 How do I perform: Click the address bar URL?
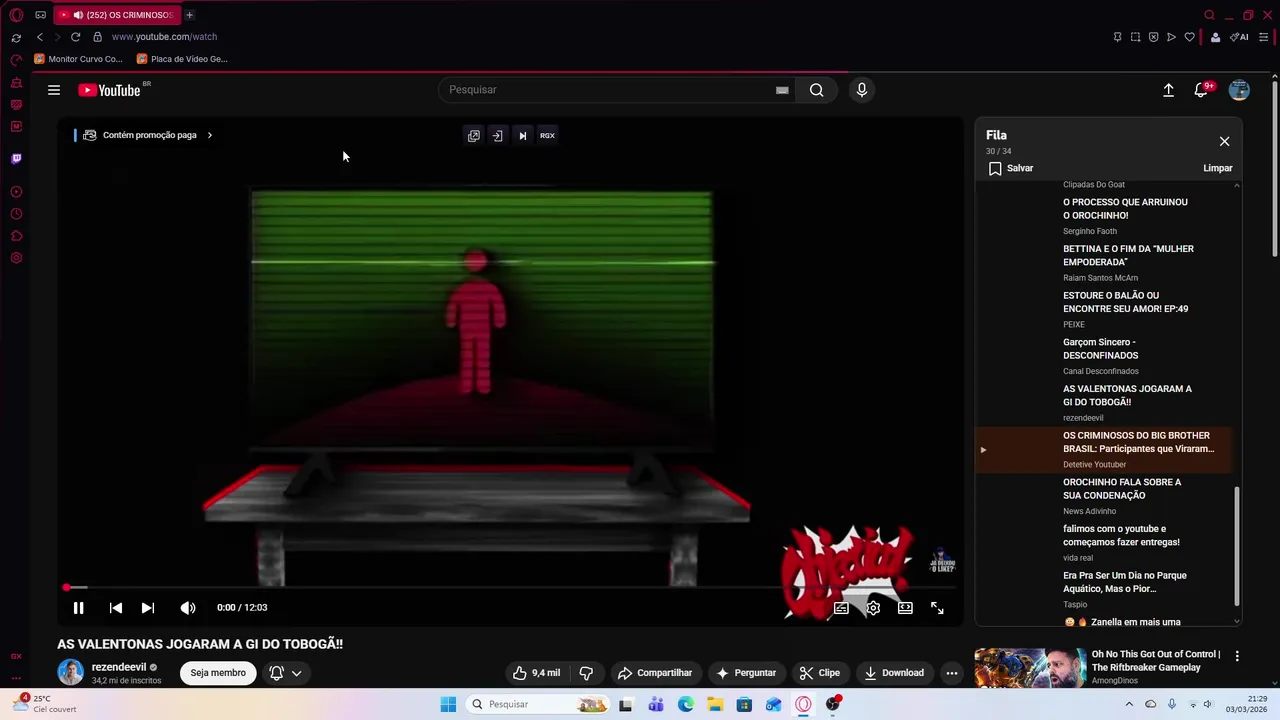164,37
